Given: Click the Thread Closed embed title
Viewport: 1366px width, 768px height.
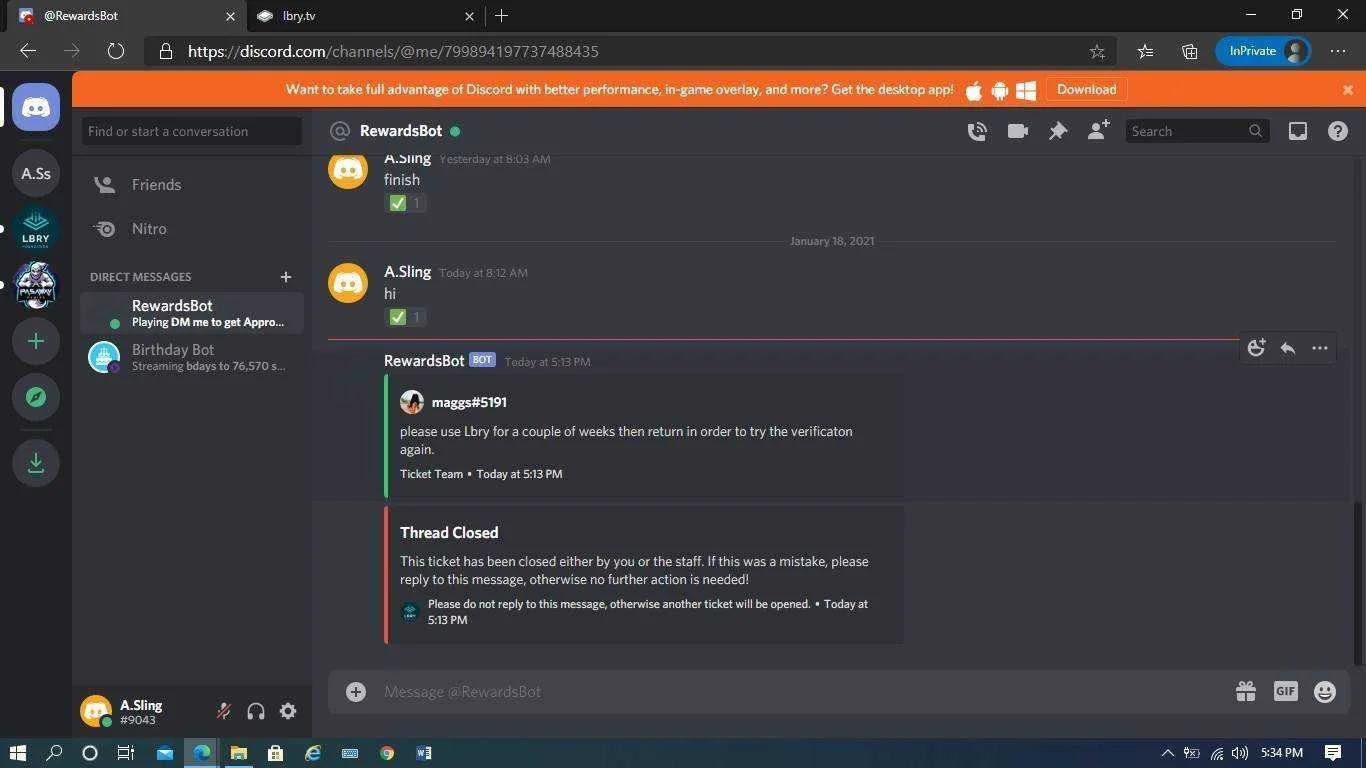Looking at the screenshot, I should (x=449, y=533).
